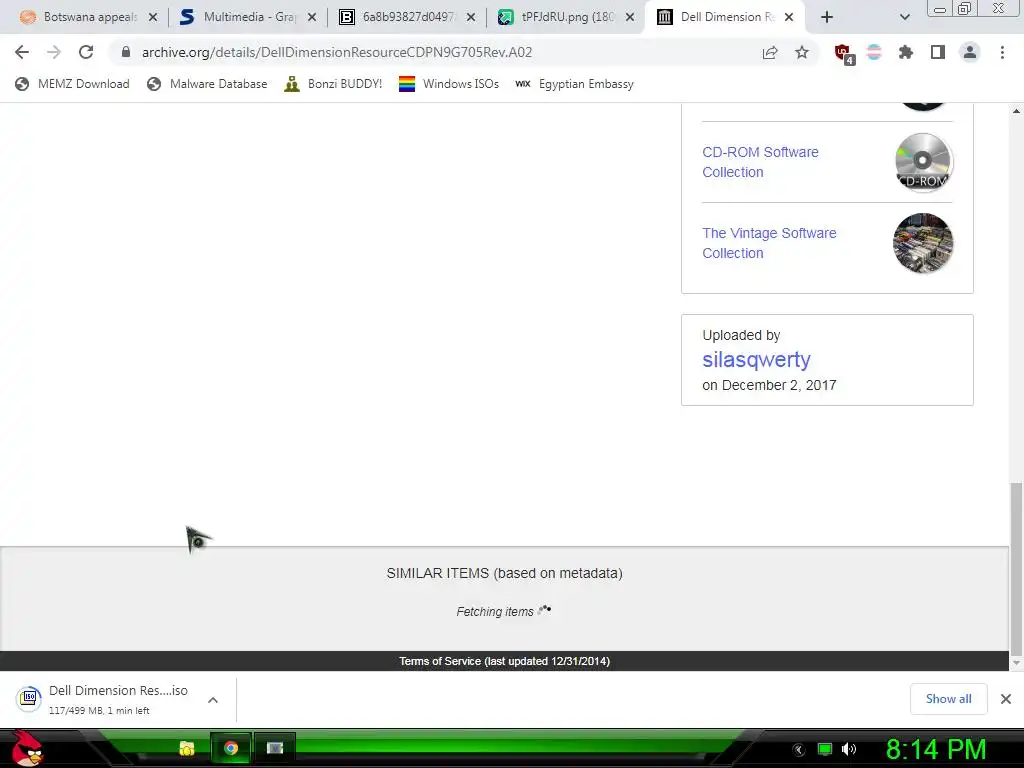Open the Dell Dimension Res....iso download item
Image resolution: width=1024 pixels, height=768 pixels.
coord(104,699)
